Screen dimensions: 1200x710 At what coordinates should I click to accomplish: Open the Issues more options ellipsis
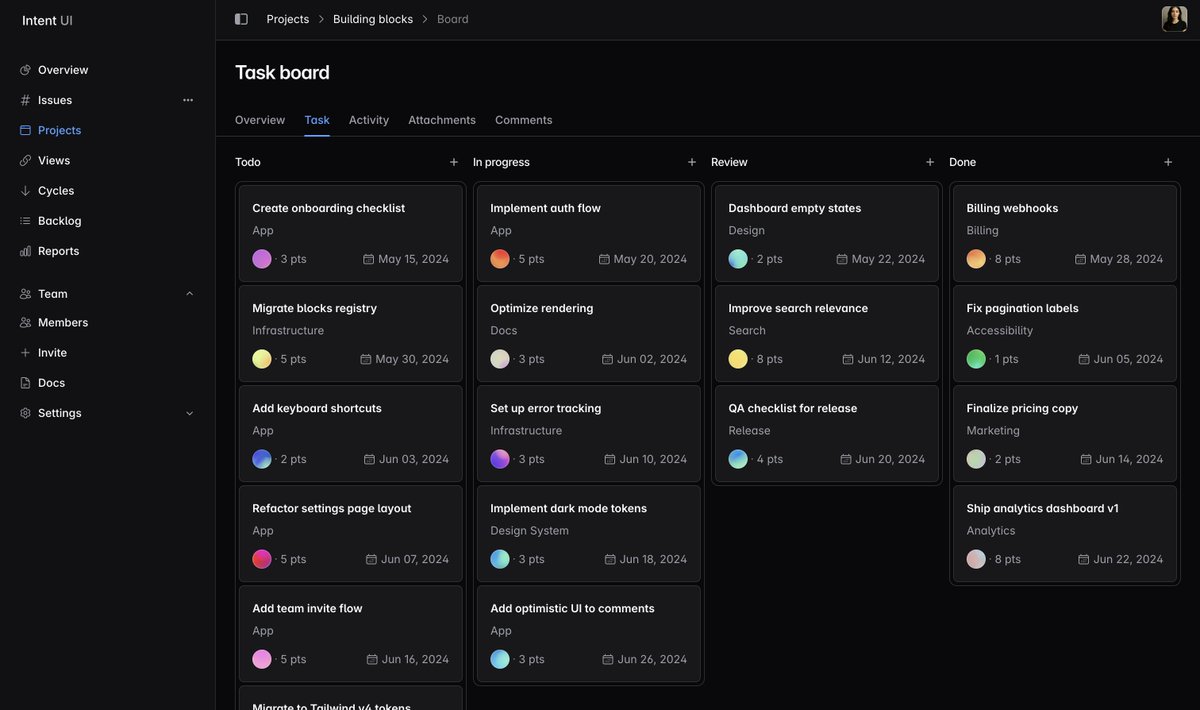[x=188, y=100]
